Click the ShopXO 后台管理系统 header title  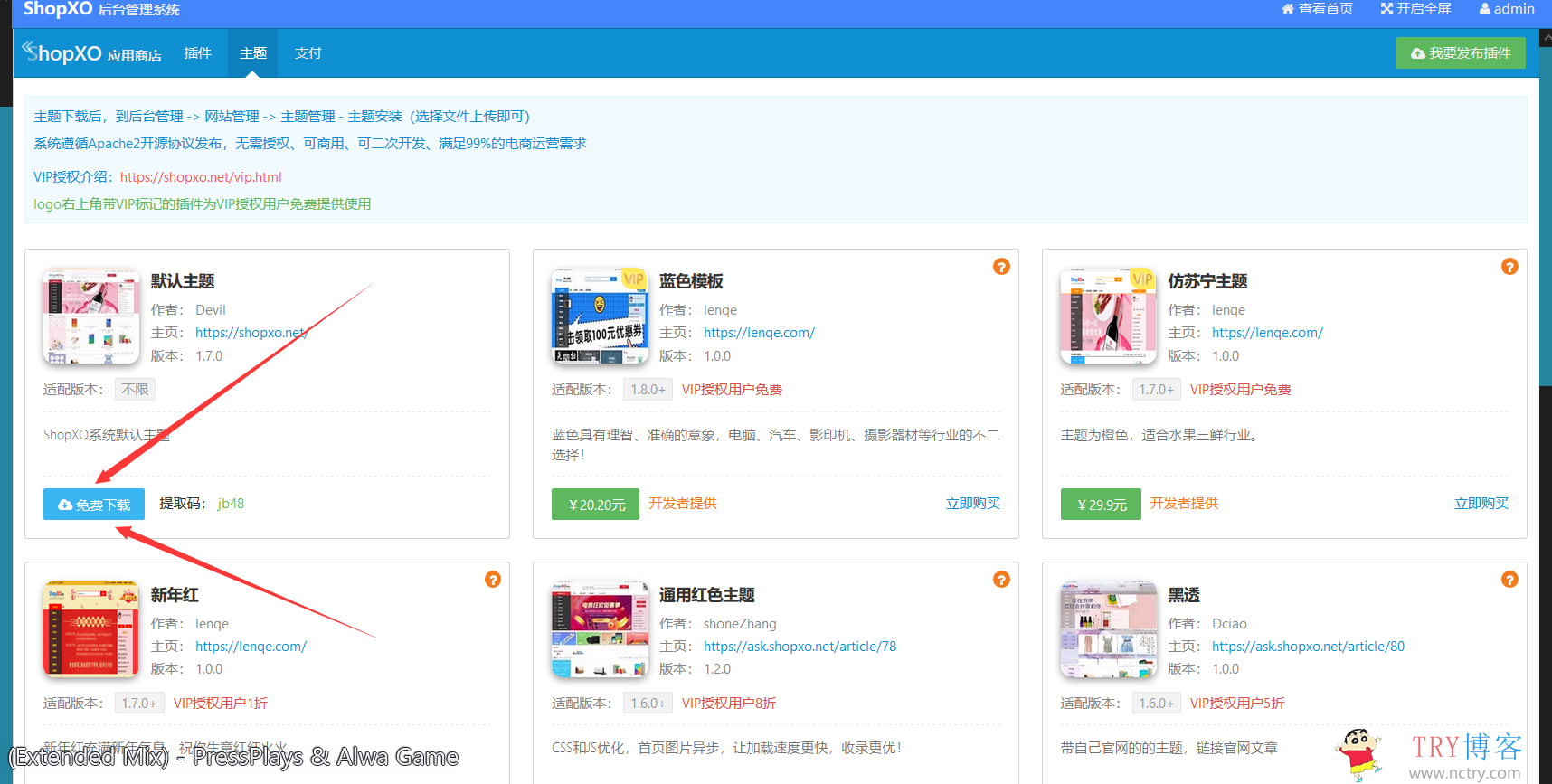tap(101, 9)
